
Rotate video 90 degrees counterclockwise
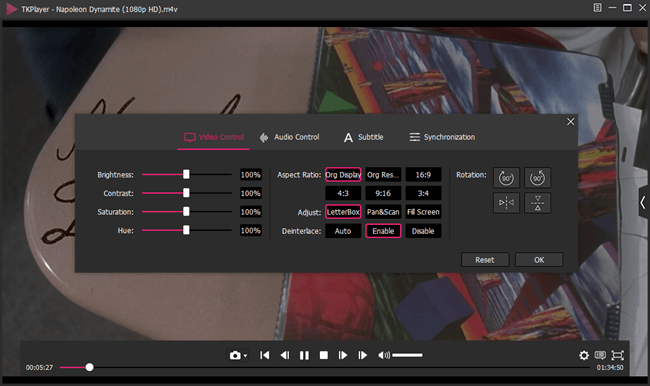point(538,178)
